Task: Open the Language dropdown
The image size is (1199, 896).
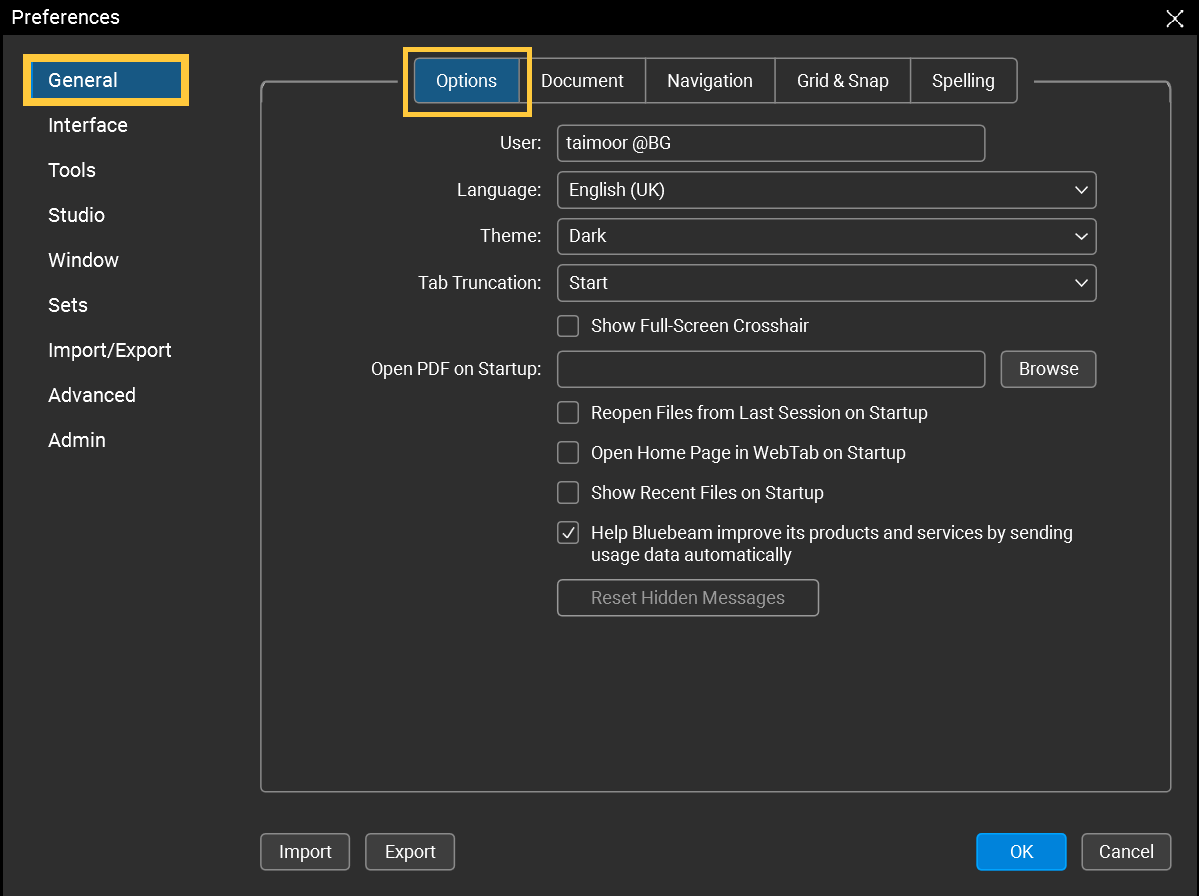Action: click(1080, 190)
